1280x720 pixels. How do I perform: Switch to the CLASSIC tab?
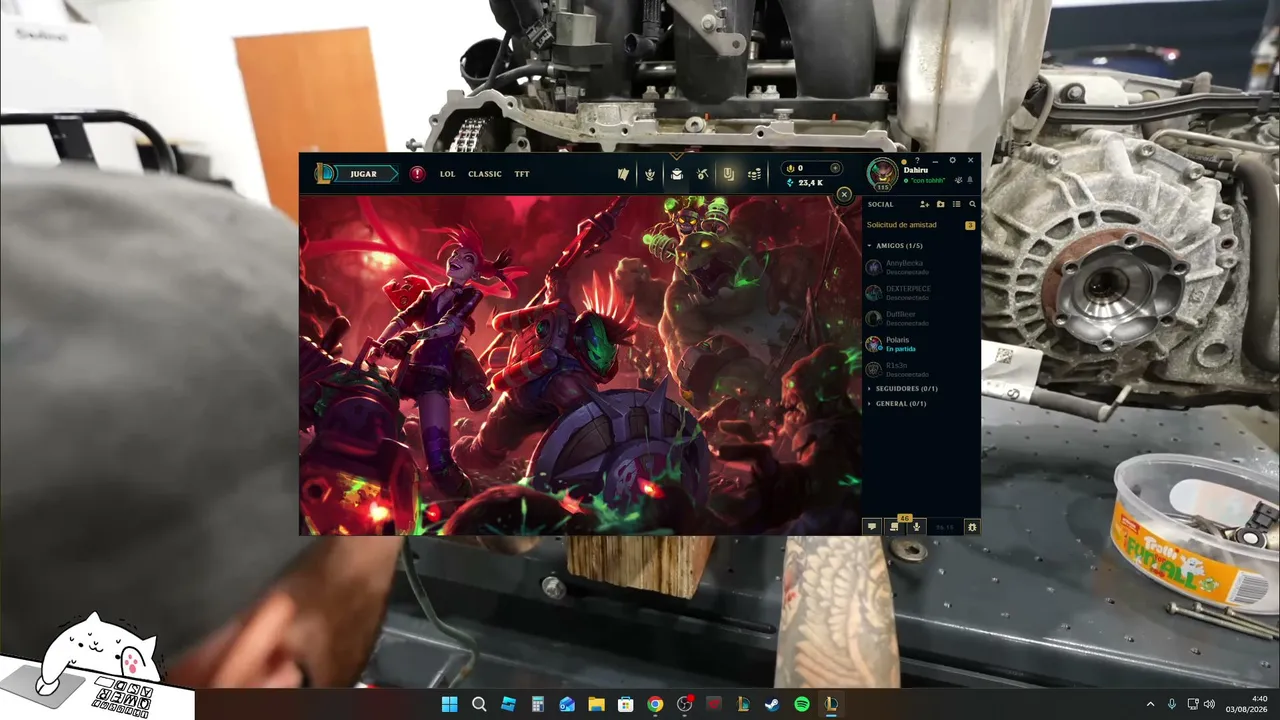pyautogui.click(x=485, y=174)
